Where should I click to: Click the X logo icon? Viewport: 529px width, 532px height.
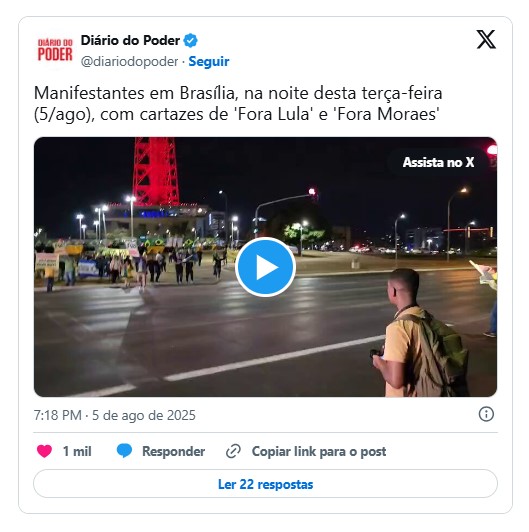click(x=486, y=39)
